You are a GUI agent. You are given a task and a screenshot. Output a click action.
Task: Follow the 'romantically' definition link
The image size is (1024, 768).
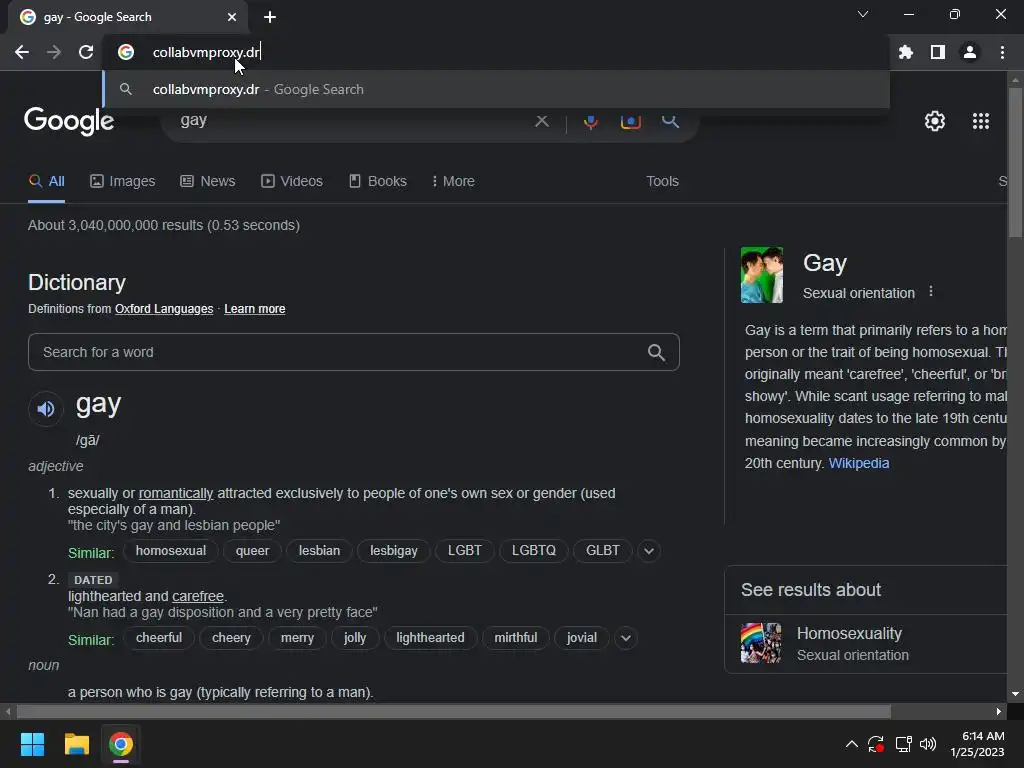pos(176,494)
